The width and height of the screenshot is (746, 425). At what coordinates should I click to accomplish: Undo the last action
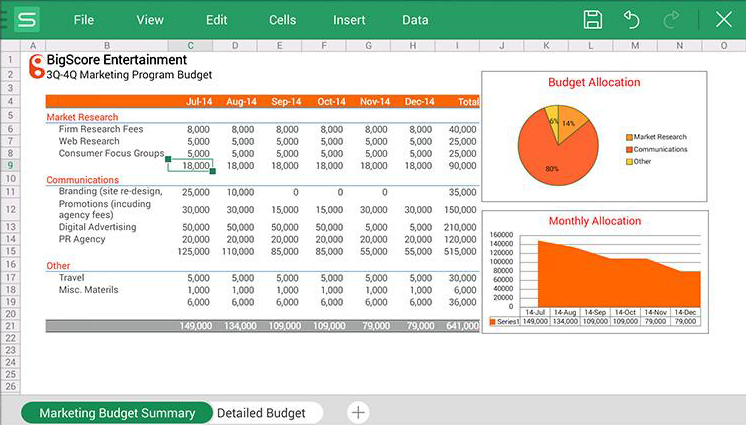point(631,19)
